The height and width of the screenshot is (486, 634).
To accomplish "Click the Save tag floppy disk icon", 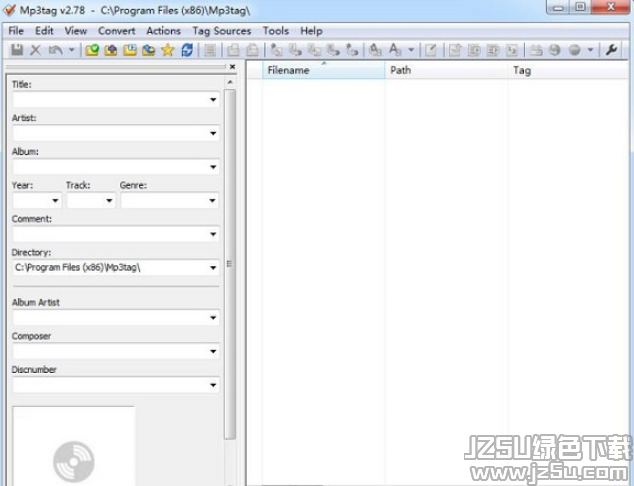I will (x=17, y=50).
